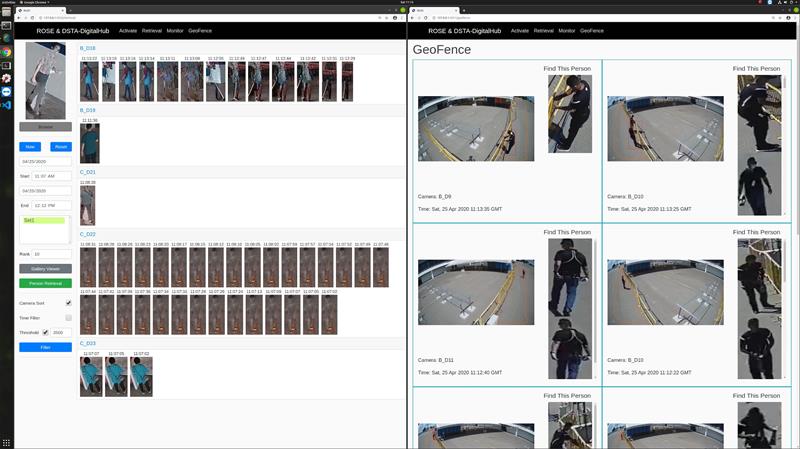
Task: Open the start date picker field
Action: [45, 161]
